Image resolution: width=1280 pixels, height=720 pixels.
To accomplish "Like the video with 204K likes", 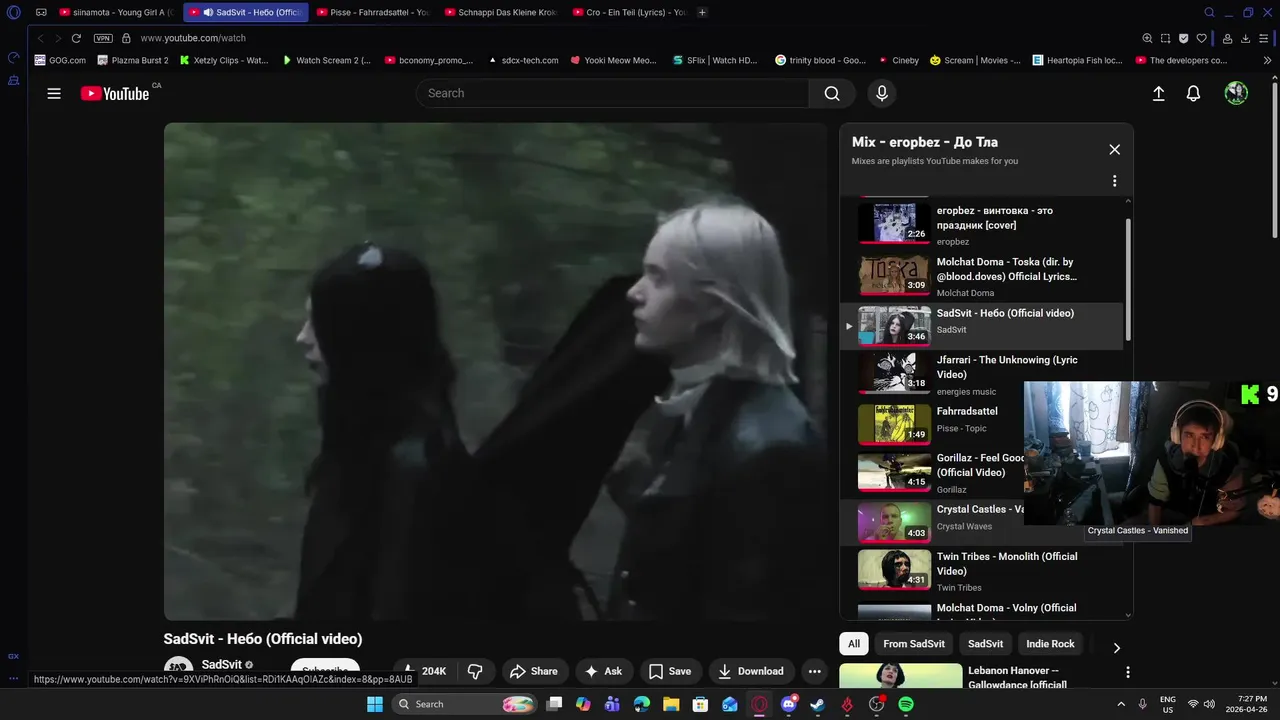I will point(424,671).
